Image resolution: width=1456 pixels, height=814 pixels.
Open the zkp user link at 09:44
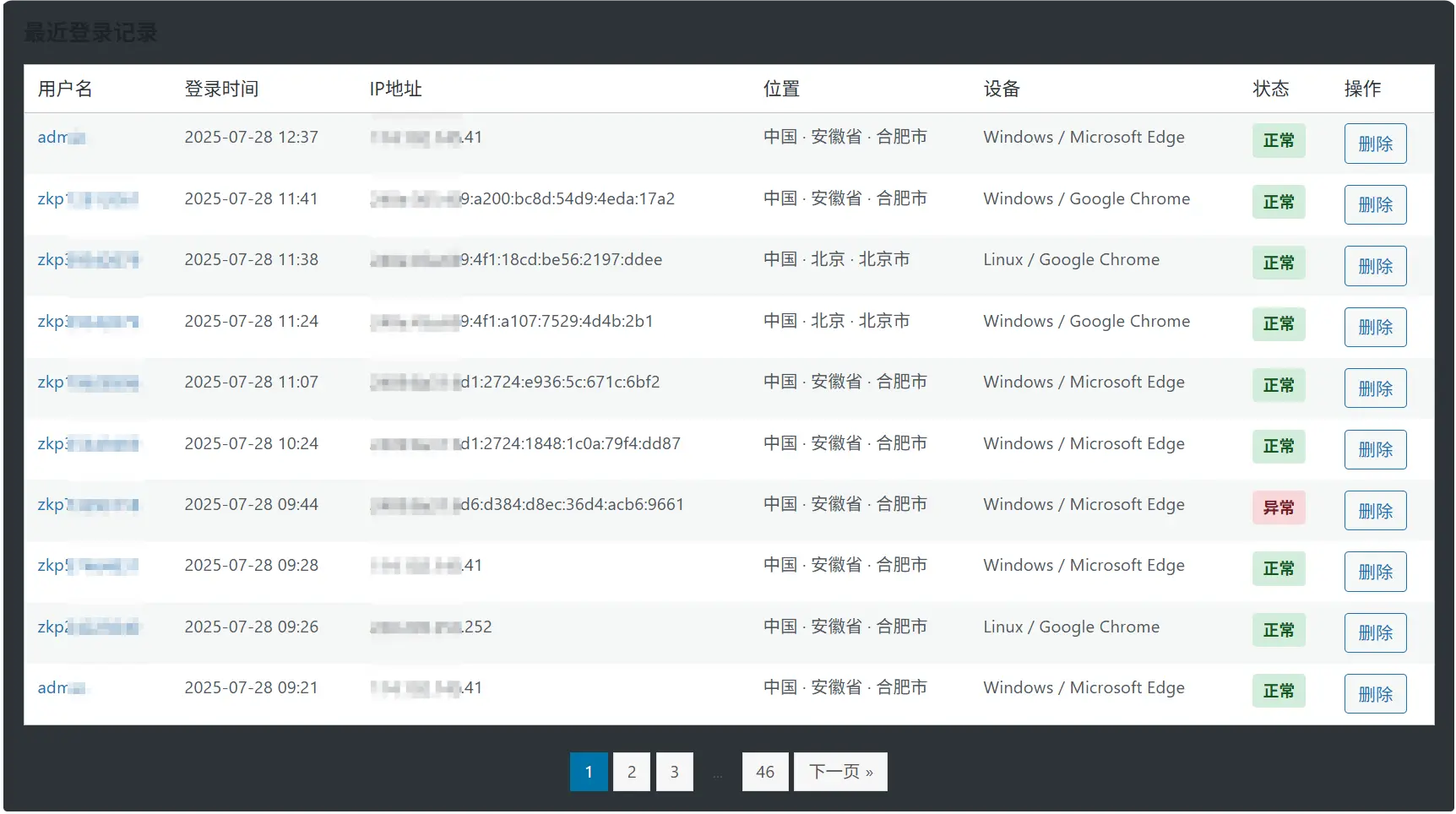click(88, 504)
